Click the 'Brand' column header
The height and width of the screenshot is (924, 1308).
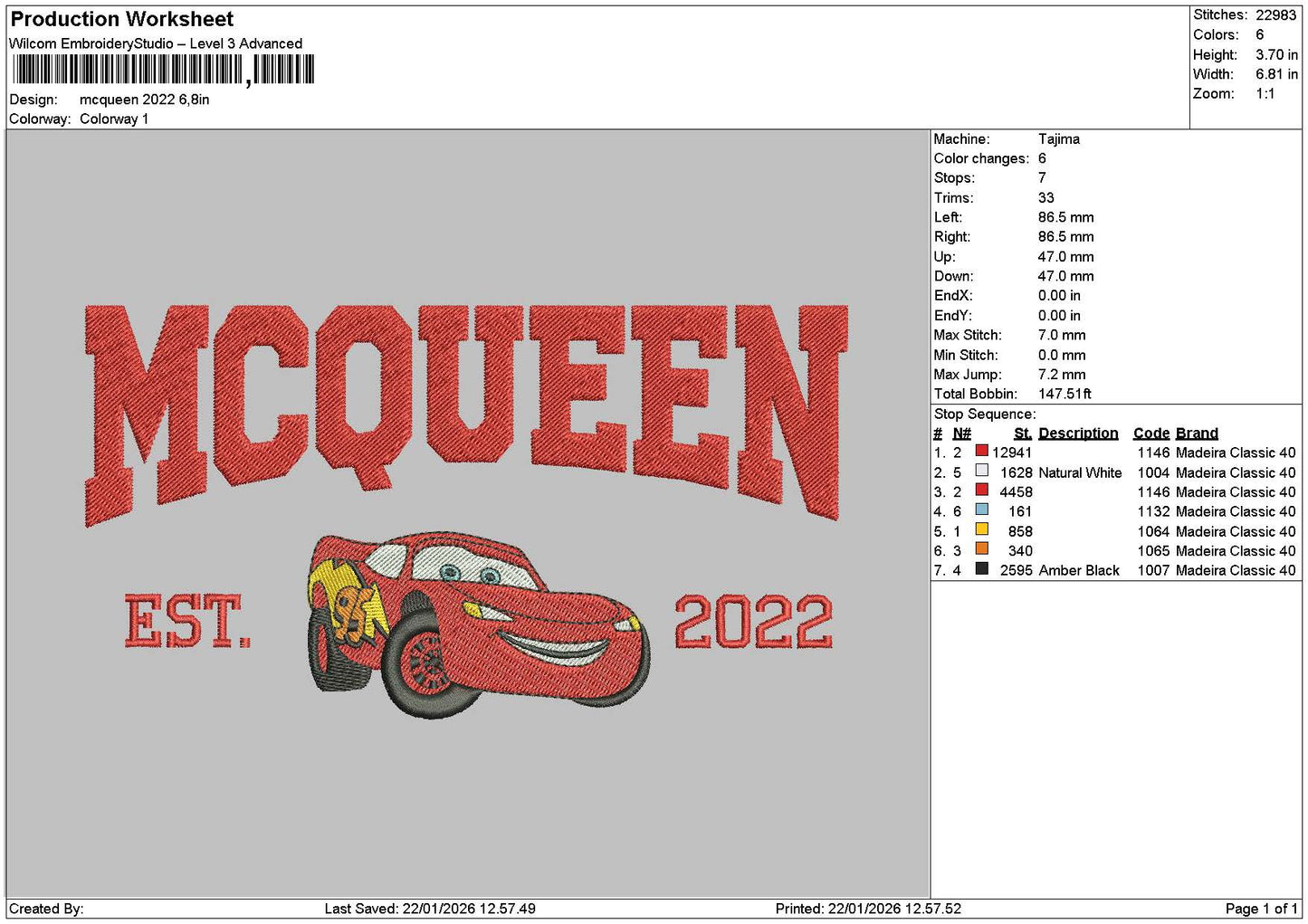(1197, 433)
